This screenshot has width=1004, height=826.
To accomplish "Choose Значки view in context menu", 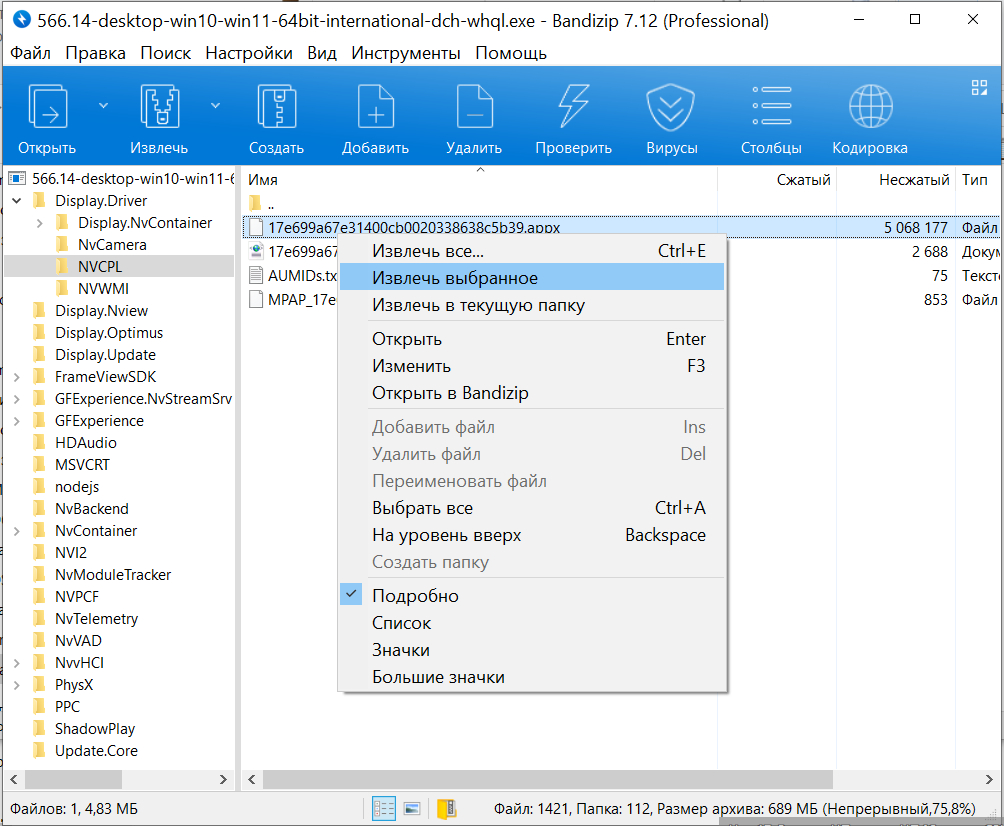I will click(x=531, y=650).
